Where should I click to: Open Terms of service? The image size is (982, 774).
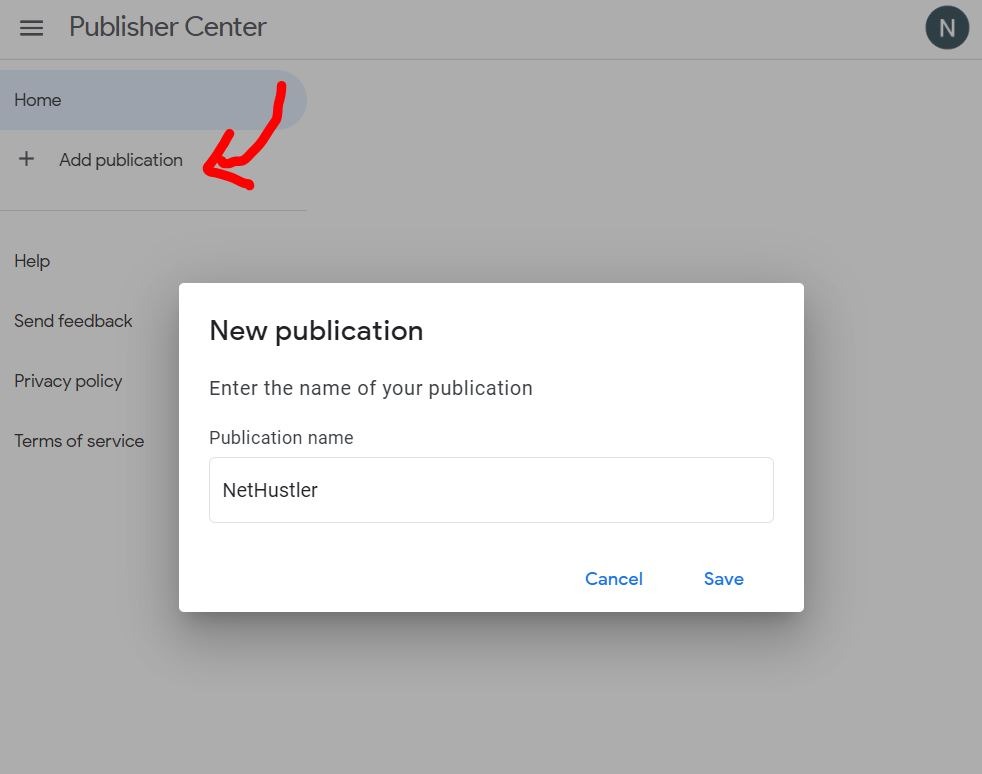pos(79,441)
